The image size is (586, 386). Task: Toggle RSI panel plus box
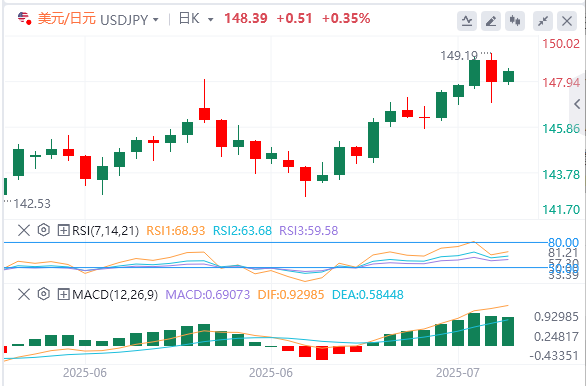(x=63, y=231)
